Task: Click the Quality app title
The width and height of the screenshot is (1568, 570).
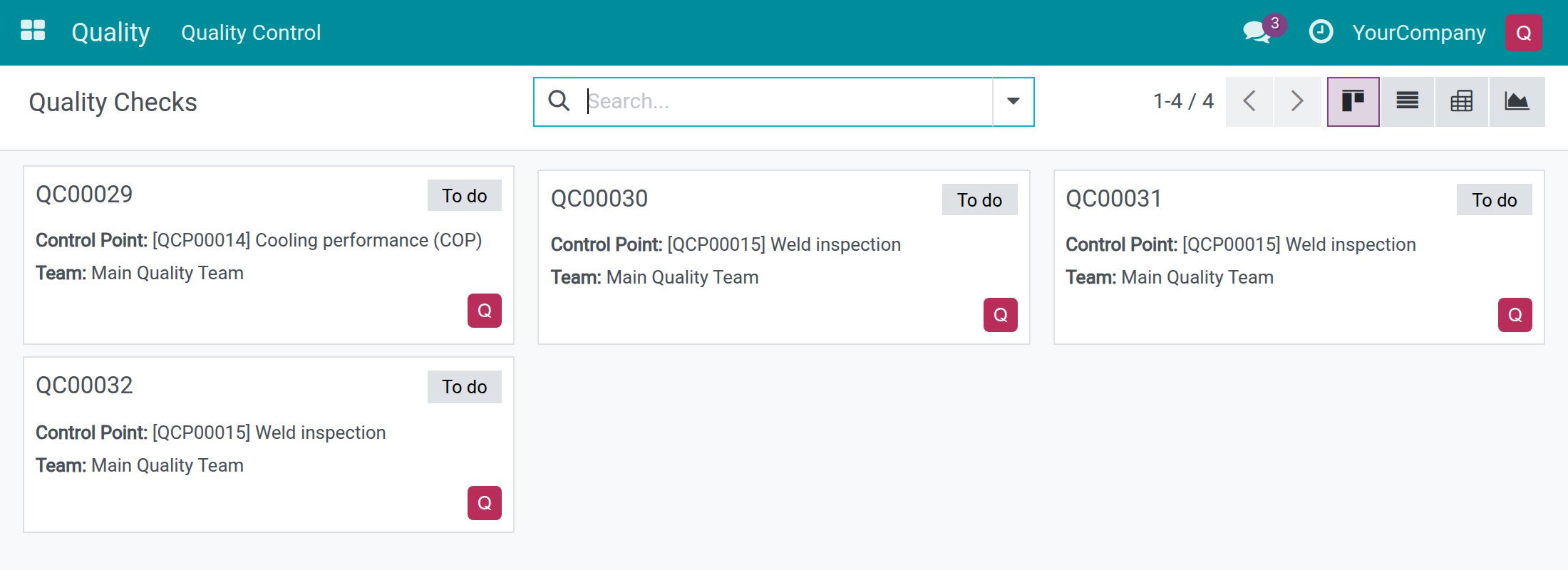Action: click(110, 32)
